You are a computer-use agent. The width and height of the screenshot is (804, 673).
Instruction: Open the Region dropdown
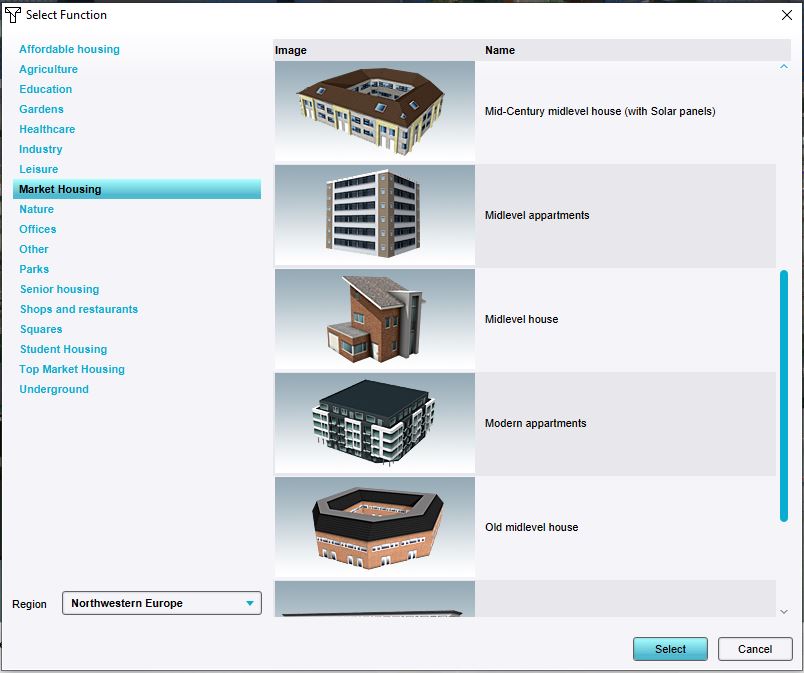point(161,603)
